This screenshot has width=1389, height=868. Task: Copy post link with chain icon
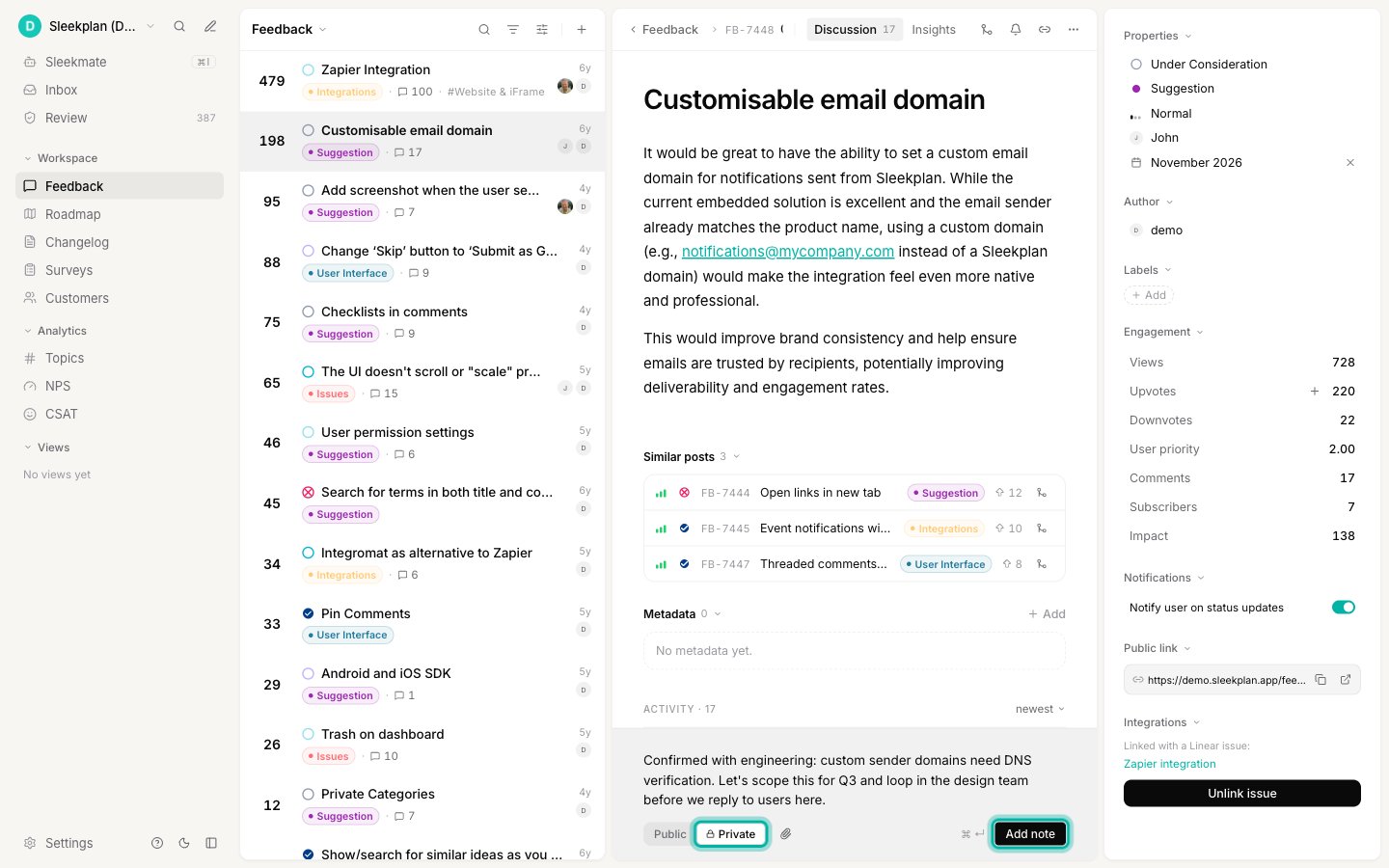(1045, 30)
